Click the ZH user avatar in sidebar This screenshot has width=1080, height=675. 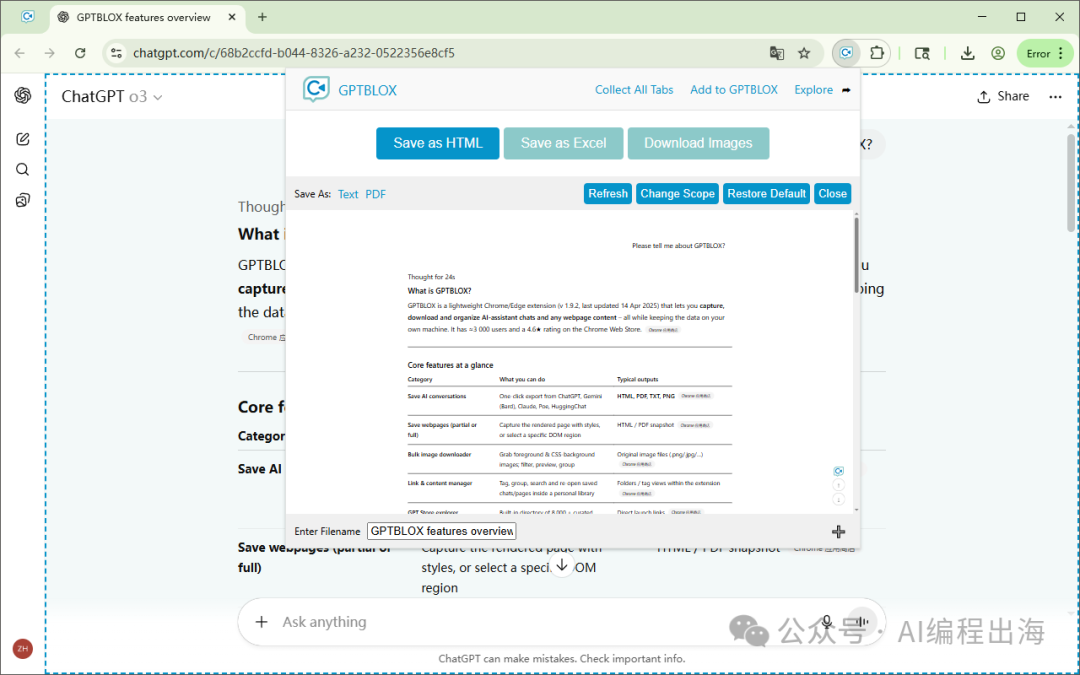23,648
